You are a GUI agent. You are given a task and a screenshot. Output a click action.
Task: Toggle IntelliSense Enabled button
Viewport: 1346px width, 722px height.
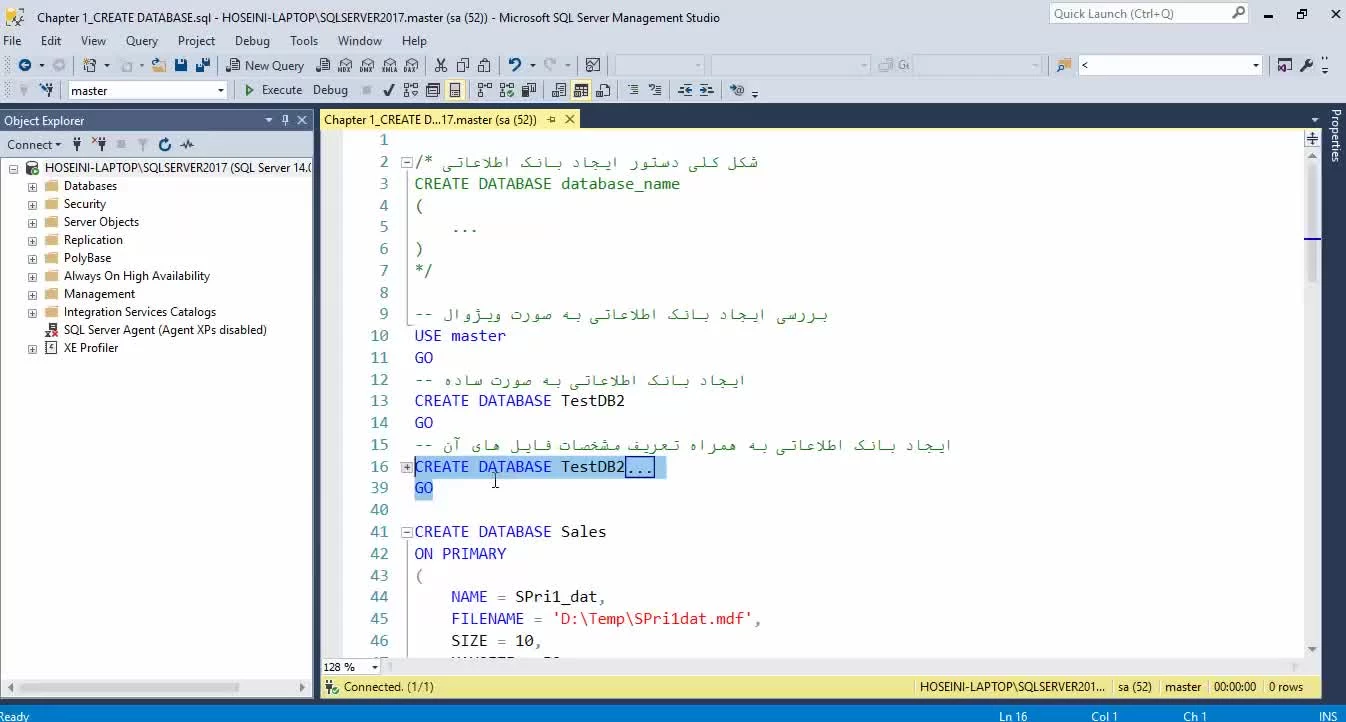coord(455,90)
